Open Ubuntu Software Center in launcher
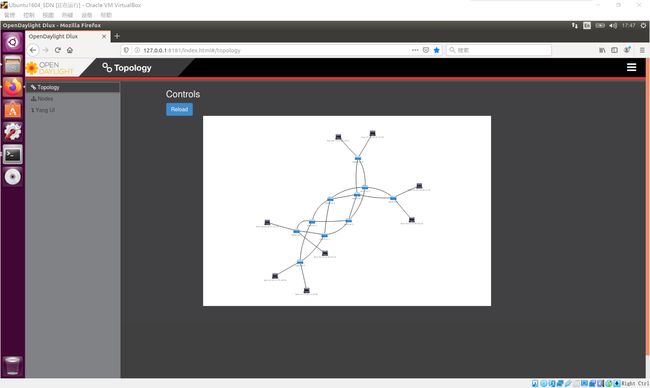650x388 pixels. 13,109
